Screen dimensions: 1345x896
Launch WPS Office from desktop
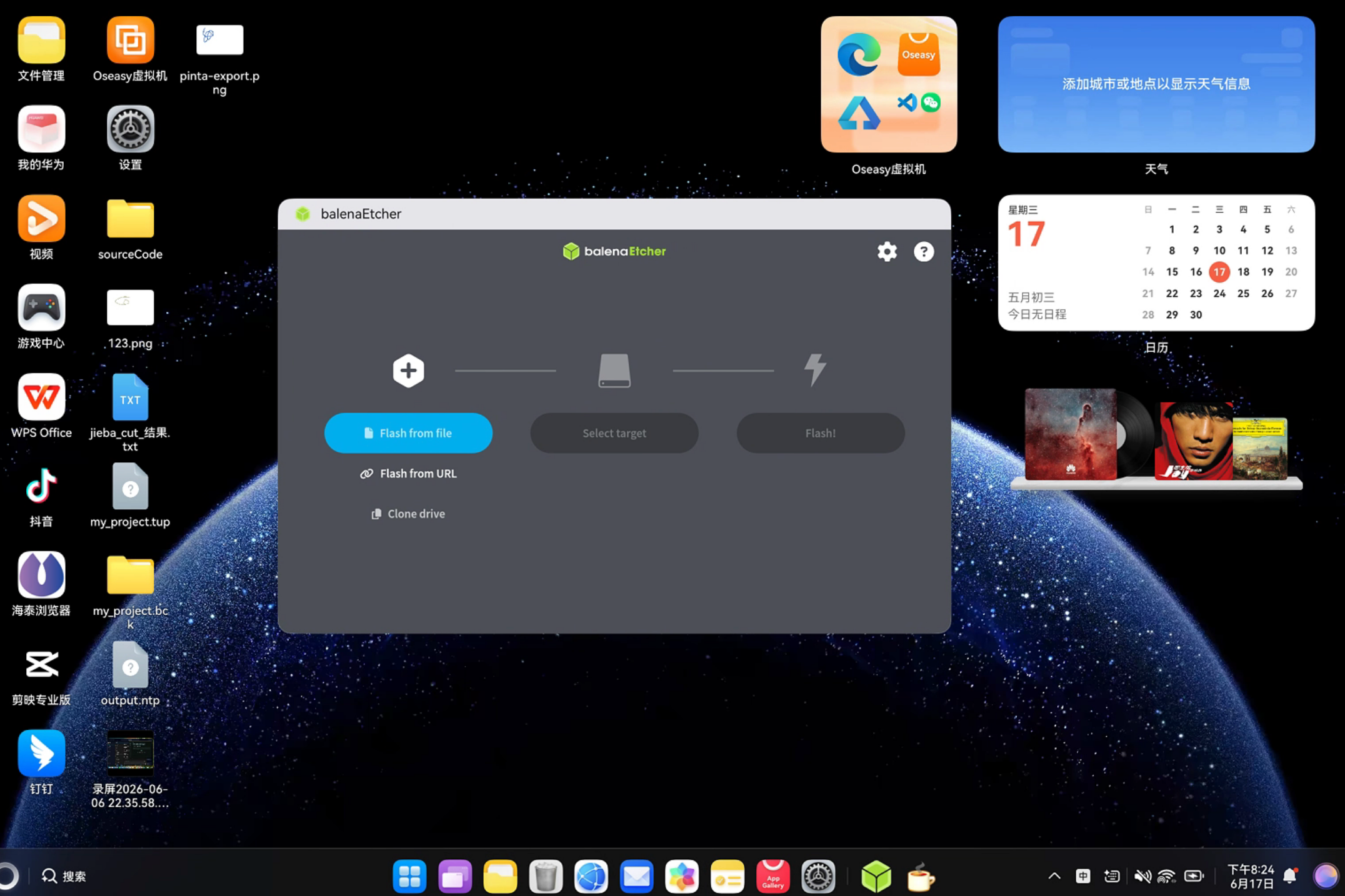pyautogui.click(x=41, y=406)
